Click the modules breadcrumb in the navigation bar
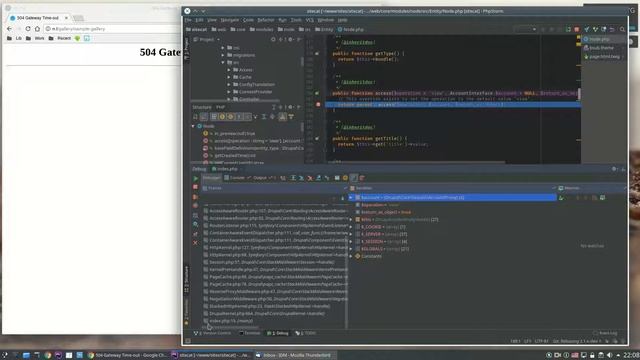Screen dimensions: 640x360 [x=261, y=29]
